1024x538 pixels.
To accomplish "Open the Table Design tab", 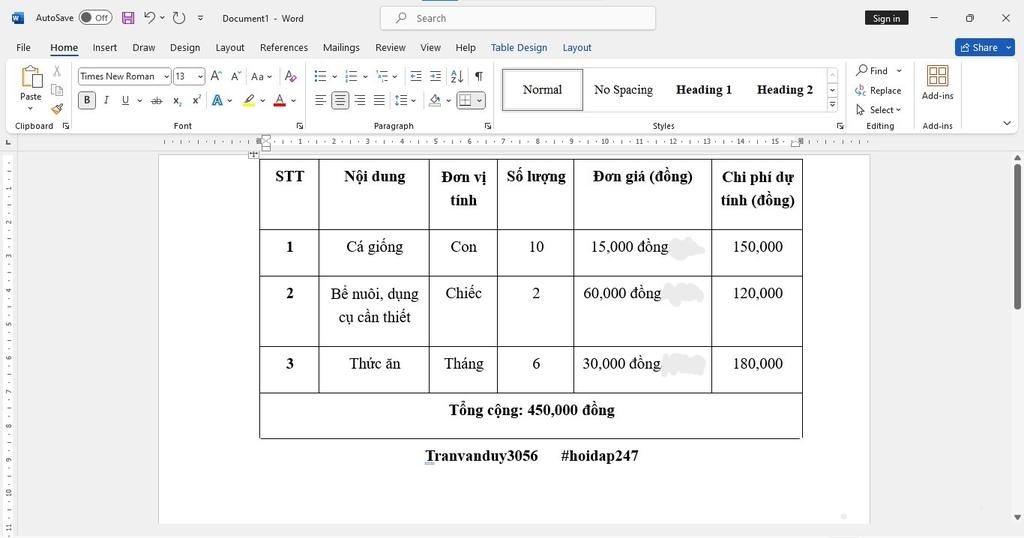I will tap(518, 47).
